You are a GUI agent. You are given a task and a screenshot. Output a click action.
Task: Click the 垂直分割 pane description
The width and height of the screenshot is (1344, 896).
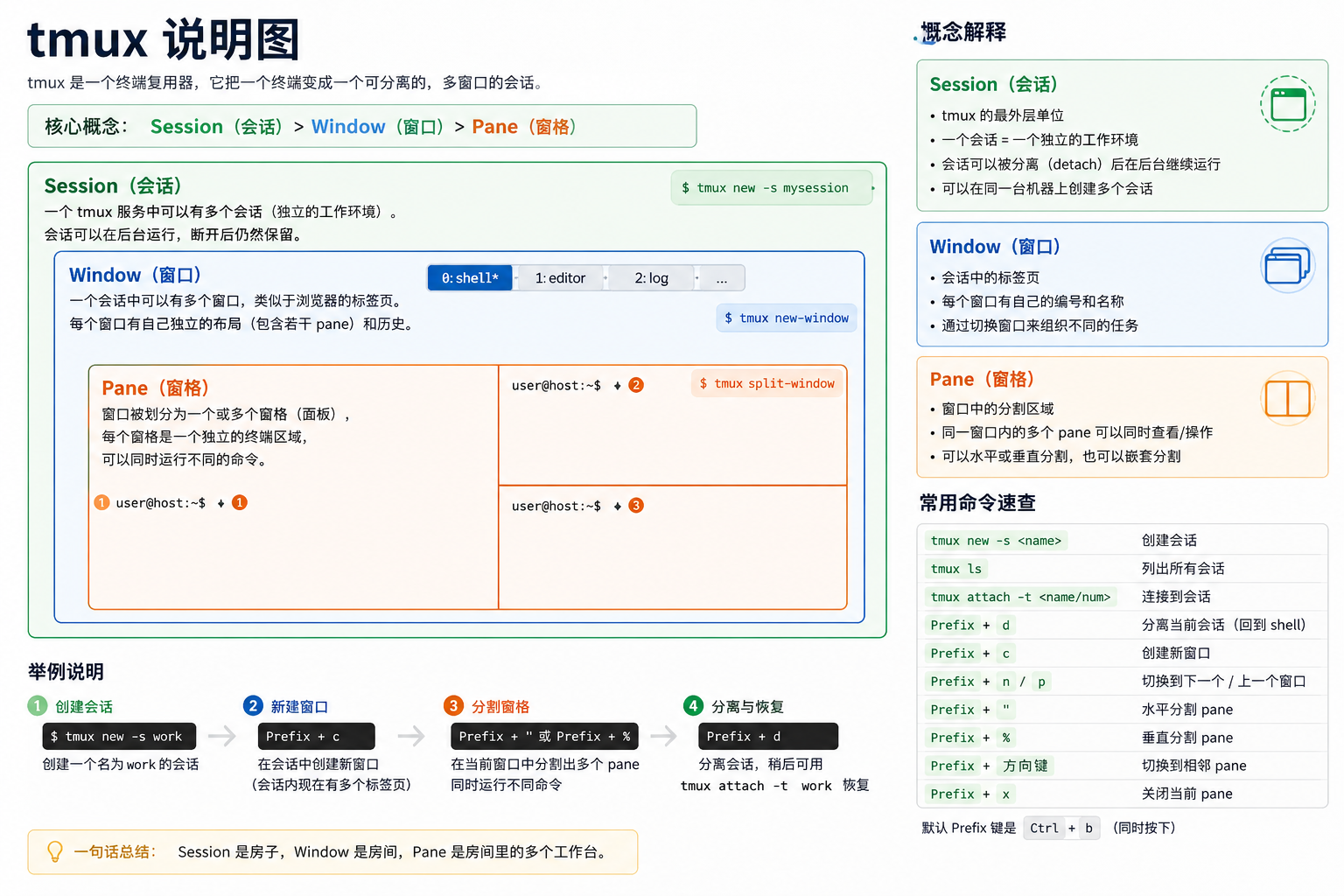(1187, 738)
